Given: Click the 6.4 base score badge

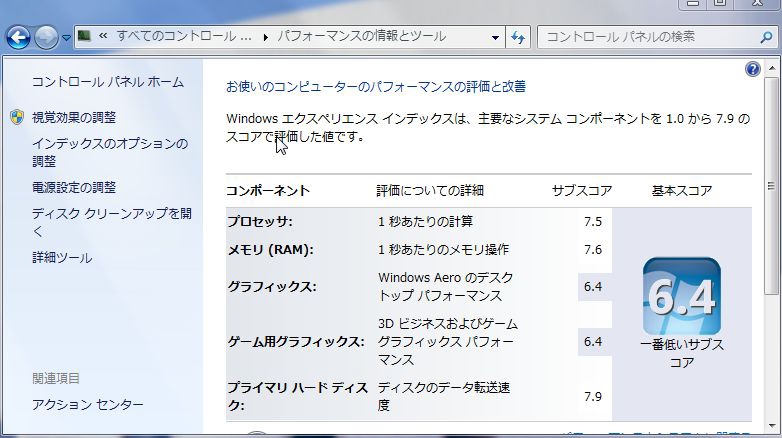Looking at the screenshot, I should 681,296.
